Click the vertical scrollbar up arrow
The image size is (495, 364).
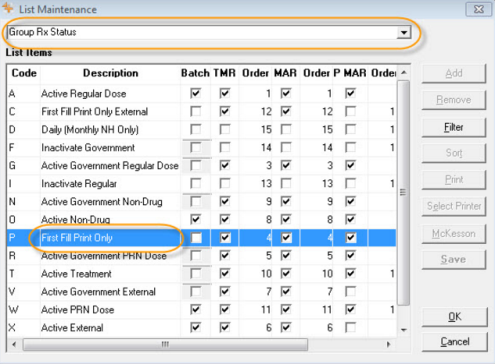coord(404,73)
